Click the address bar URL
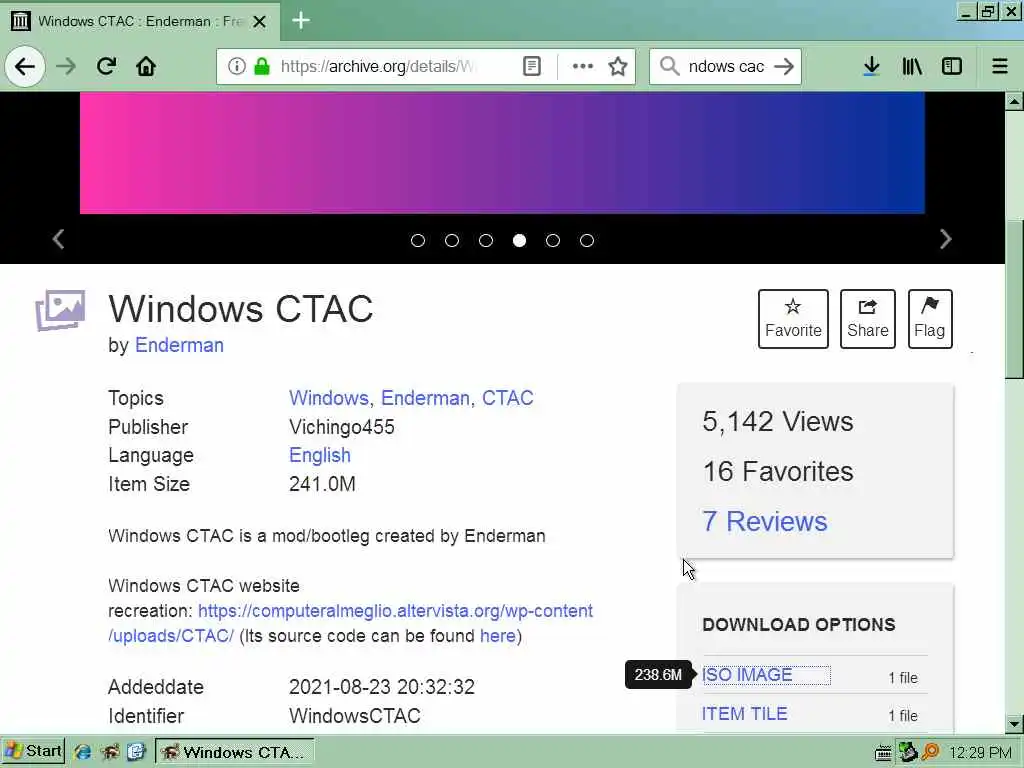 379,66
